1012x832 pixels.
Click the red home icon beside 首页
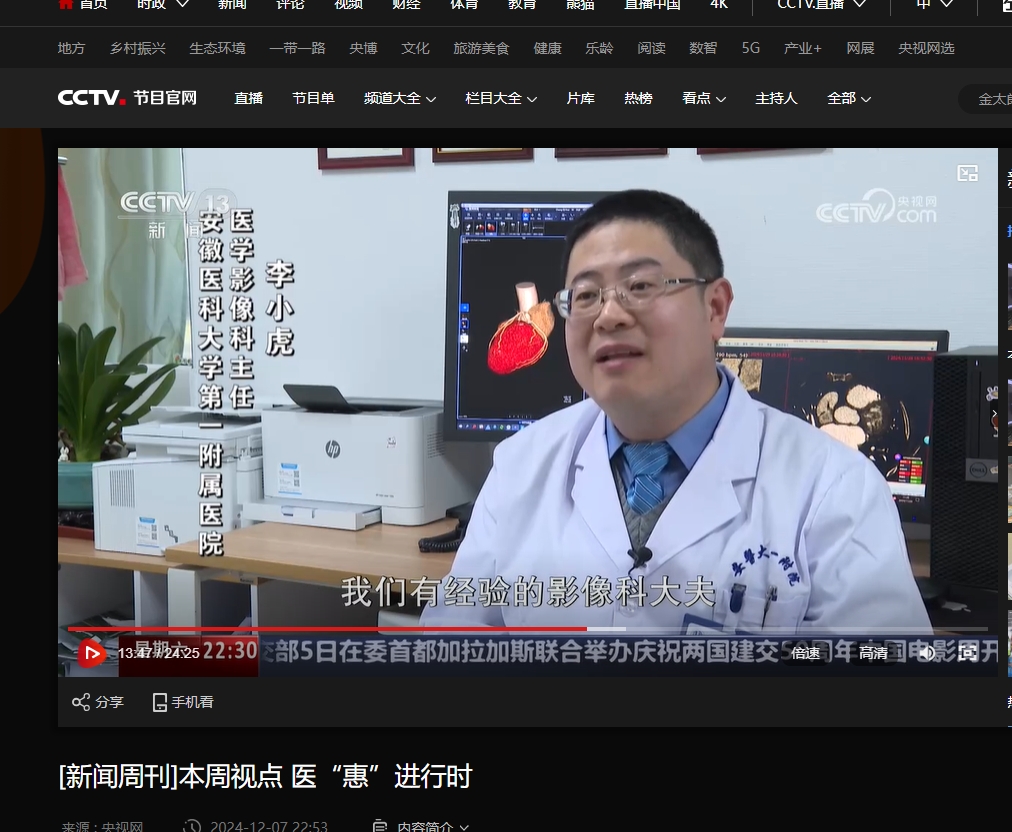(66, 4)
